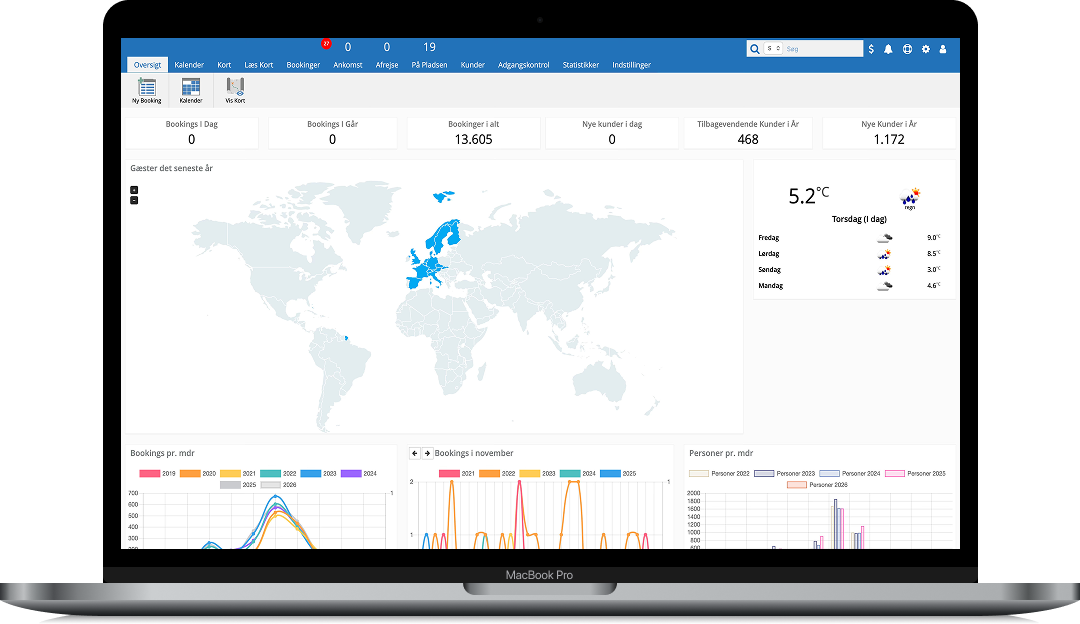The width and height of the screenshot is (1080, 624).
Task: Zoom out on the world map
Action: 134,200
